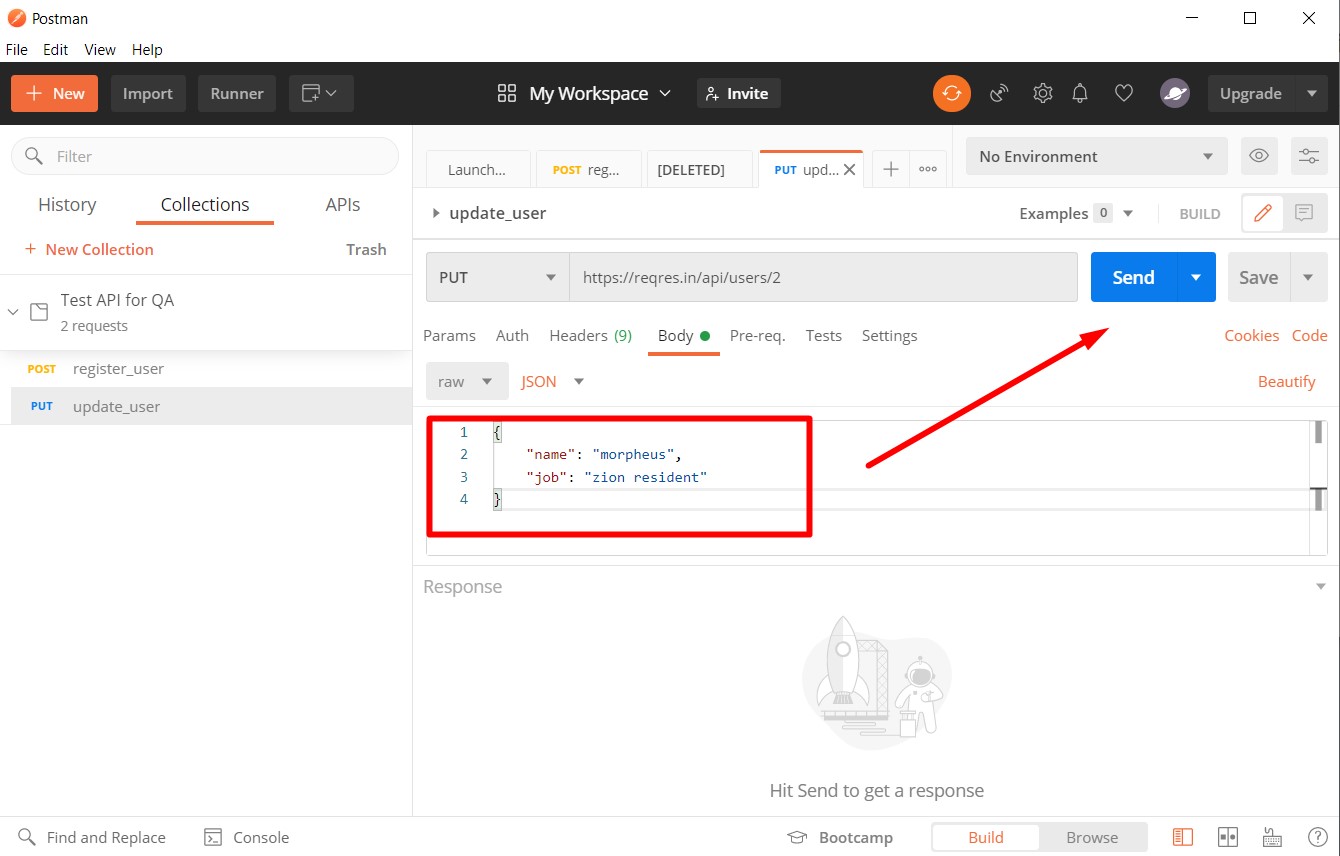Open the help question mark icon
Screen dimensions: 1340x856
pos(1318,837)
